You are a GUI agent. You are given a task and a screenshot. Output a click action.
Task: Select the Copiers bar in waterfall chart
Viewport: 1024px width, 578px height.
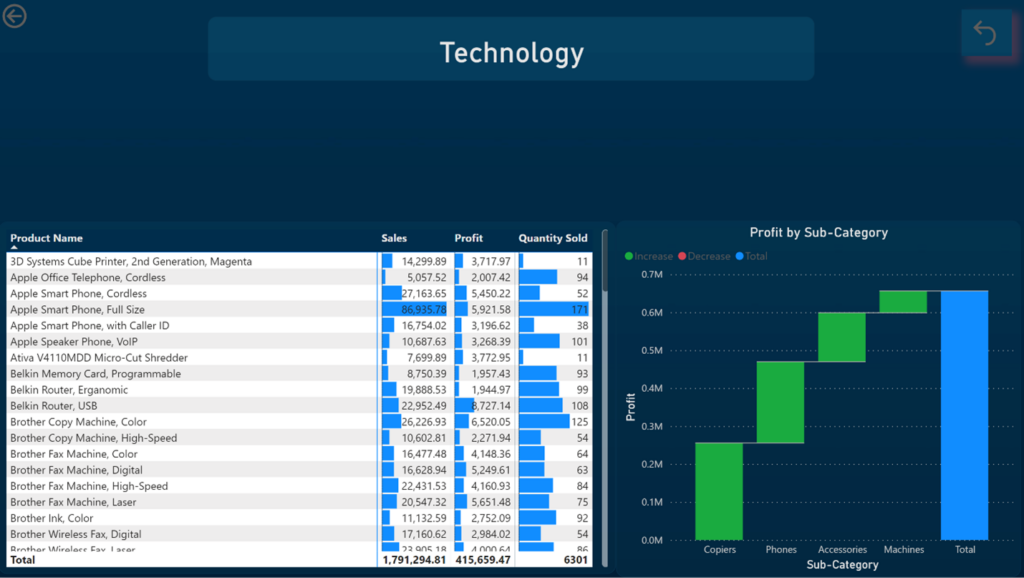click(719, 491)
